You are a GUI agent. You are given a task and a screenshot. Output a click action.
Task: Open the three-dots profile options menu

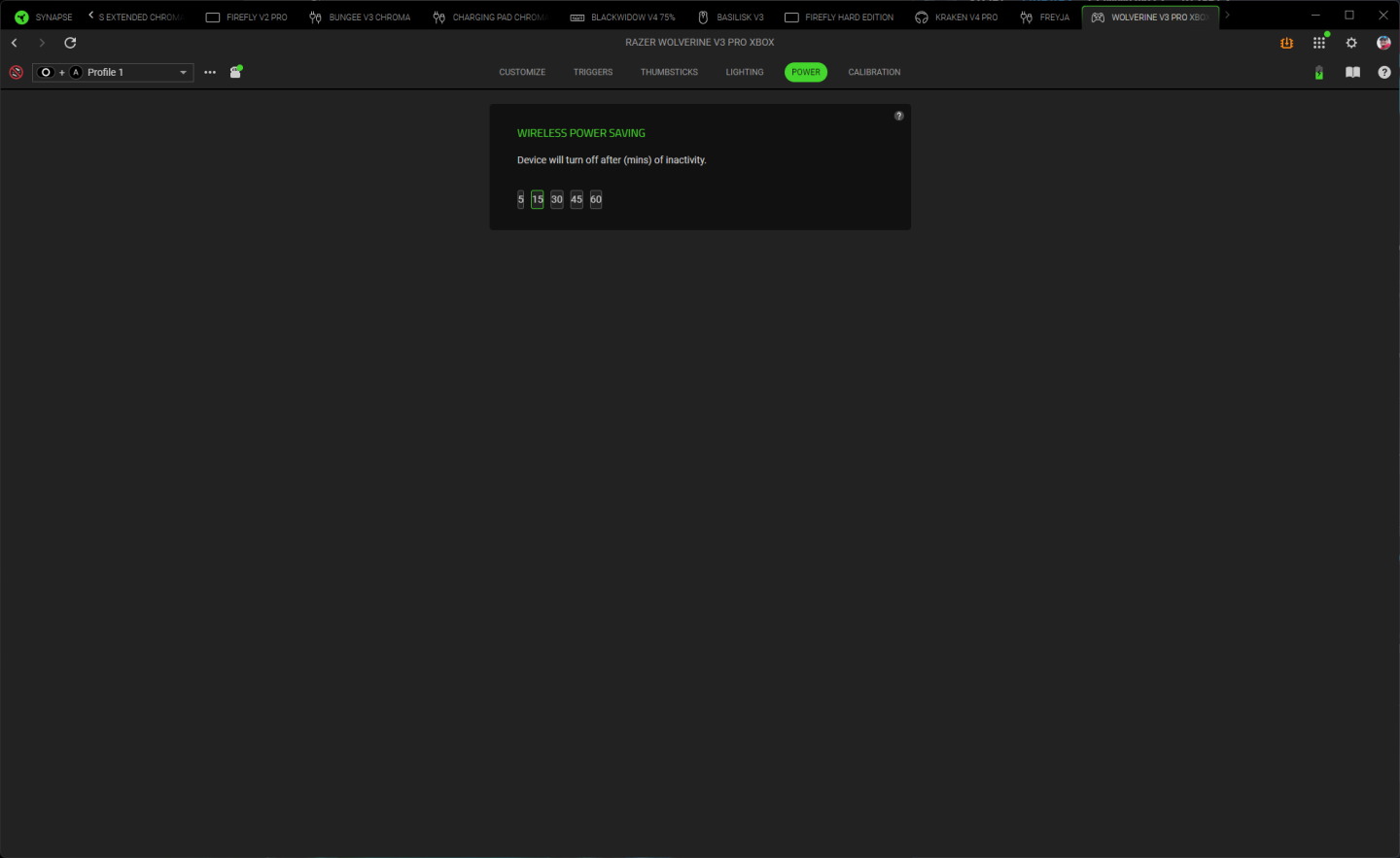click(x=210, y=72)
